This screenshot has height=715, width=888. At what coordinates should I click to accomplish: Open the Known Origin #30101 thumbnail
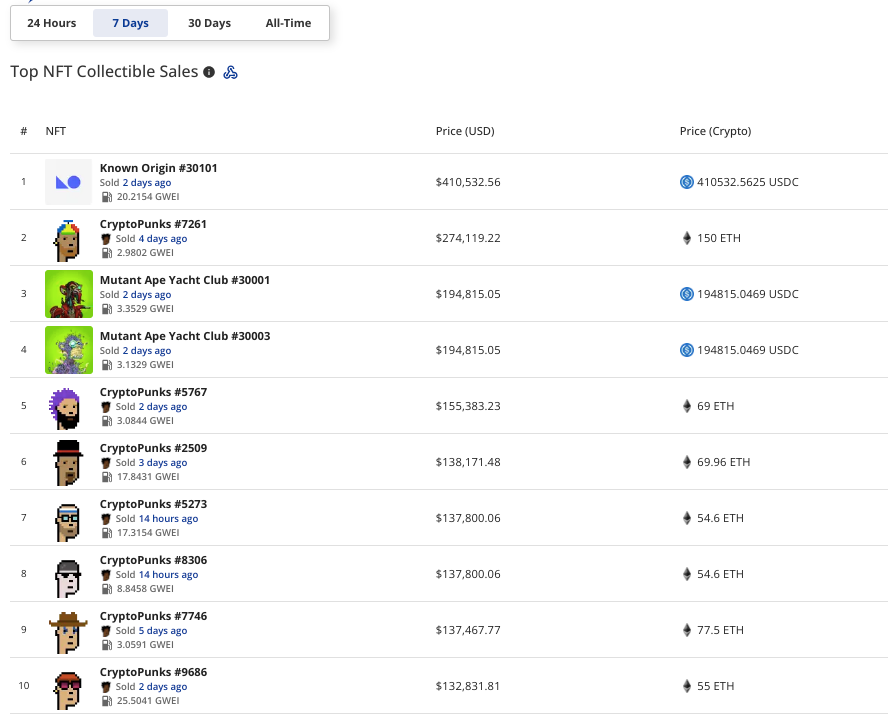[69, 182]
